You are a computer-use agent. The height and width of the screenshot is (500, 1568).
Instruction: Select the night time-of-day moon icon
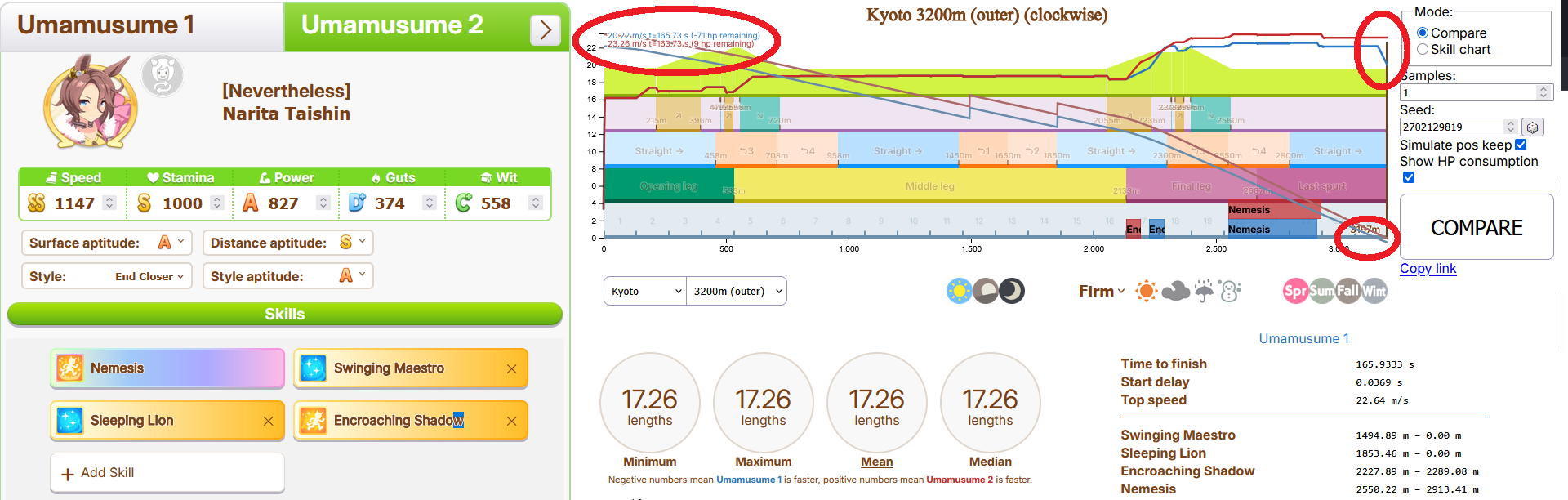1013,291
